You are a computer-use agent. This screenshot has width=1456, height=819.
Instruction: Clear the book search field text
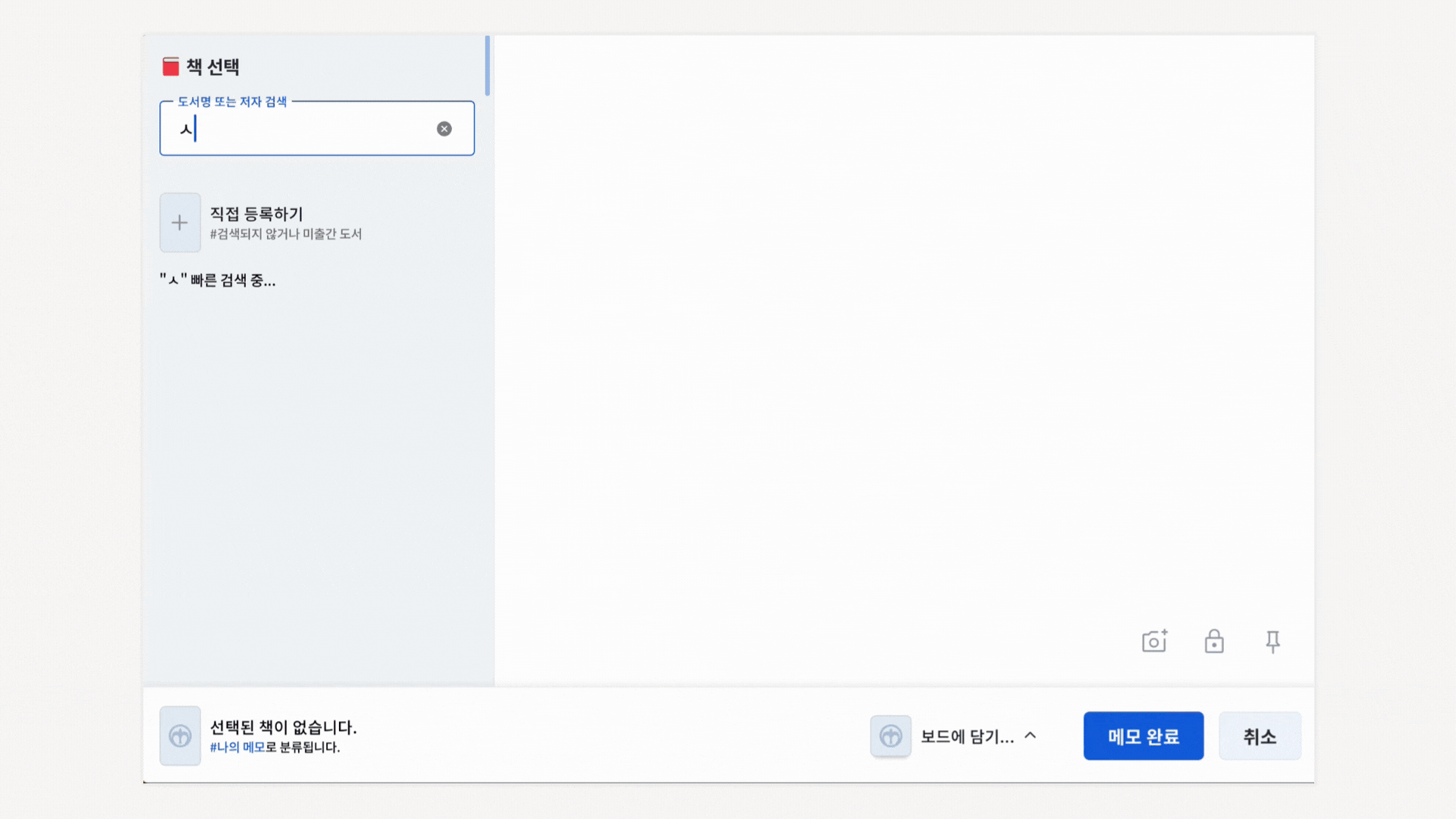click(x=444, y=129)
